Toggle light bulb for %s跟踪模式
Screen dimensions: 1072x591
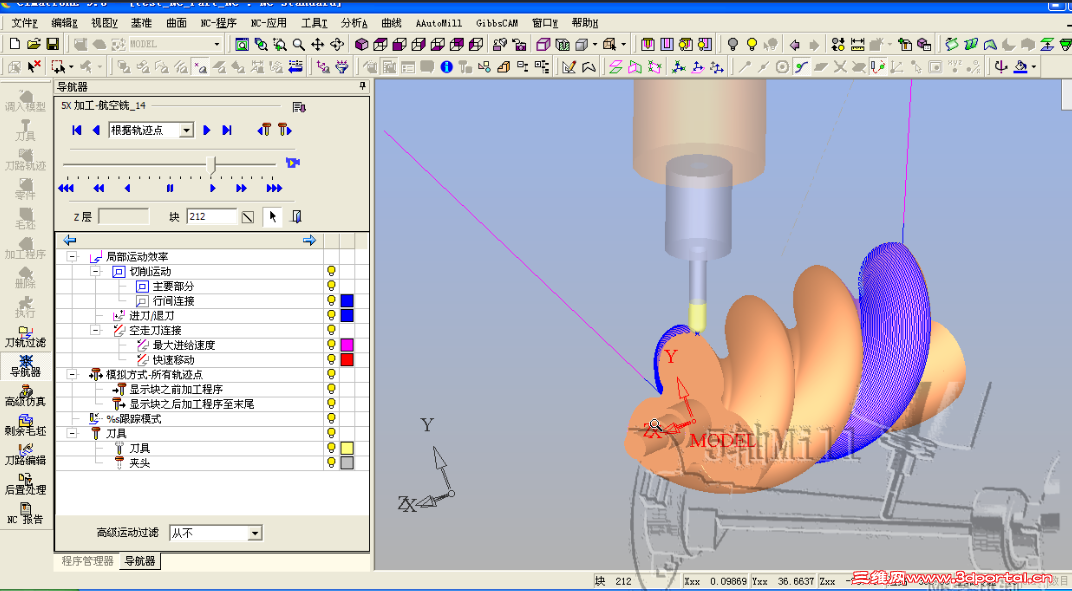[332, 419]
